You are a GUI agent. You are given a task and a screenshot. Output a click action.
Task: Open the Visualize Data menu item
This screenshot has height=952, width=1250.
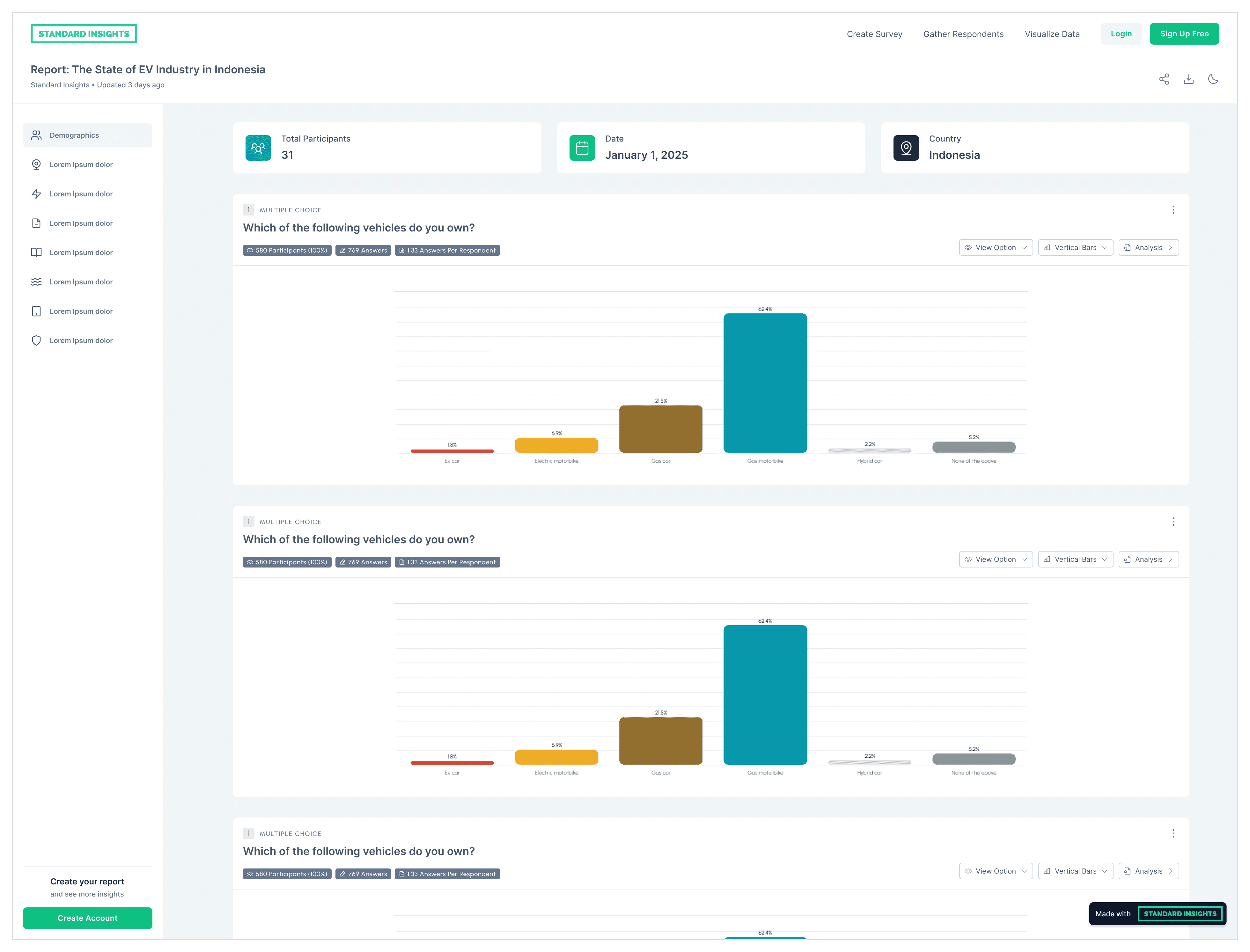1052,34
